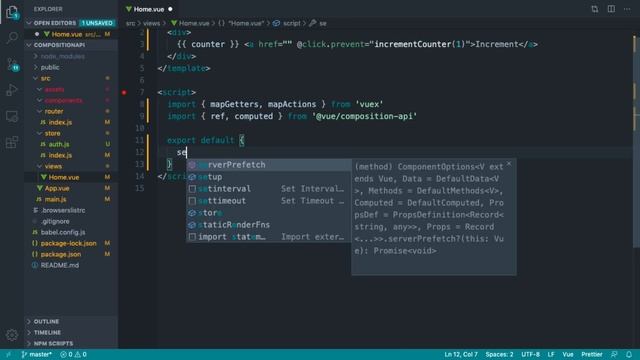Change language mode via Vue

(x=568, y=354)
